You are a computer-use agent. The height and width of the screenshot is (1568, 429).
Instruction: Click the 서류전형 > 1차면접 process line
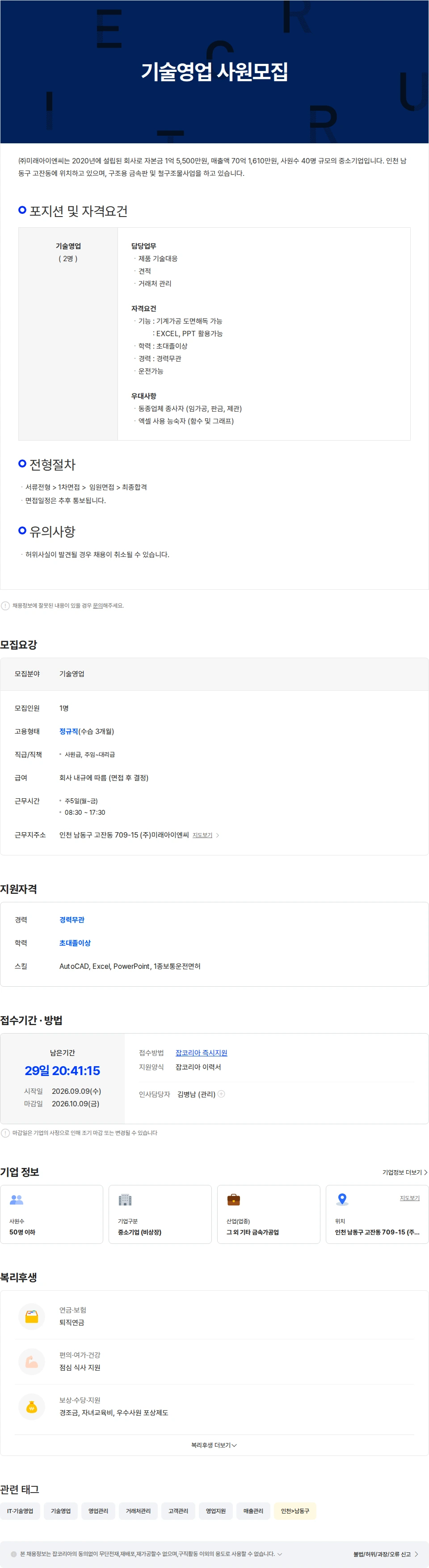(86, 487)
